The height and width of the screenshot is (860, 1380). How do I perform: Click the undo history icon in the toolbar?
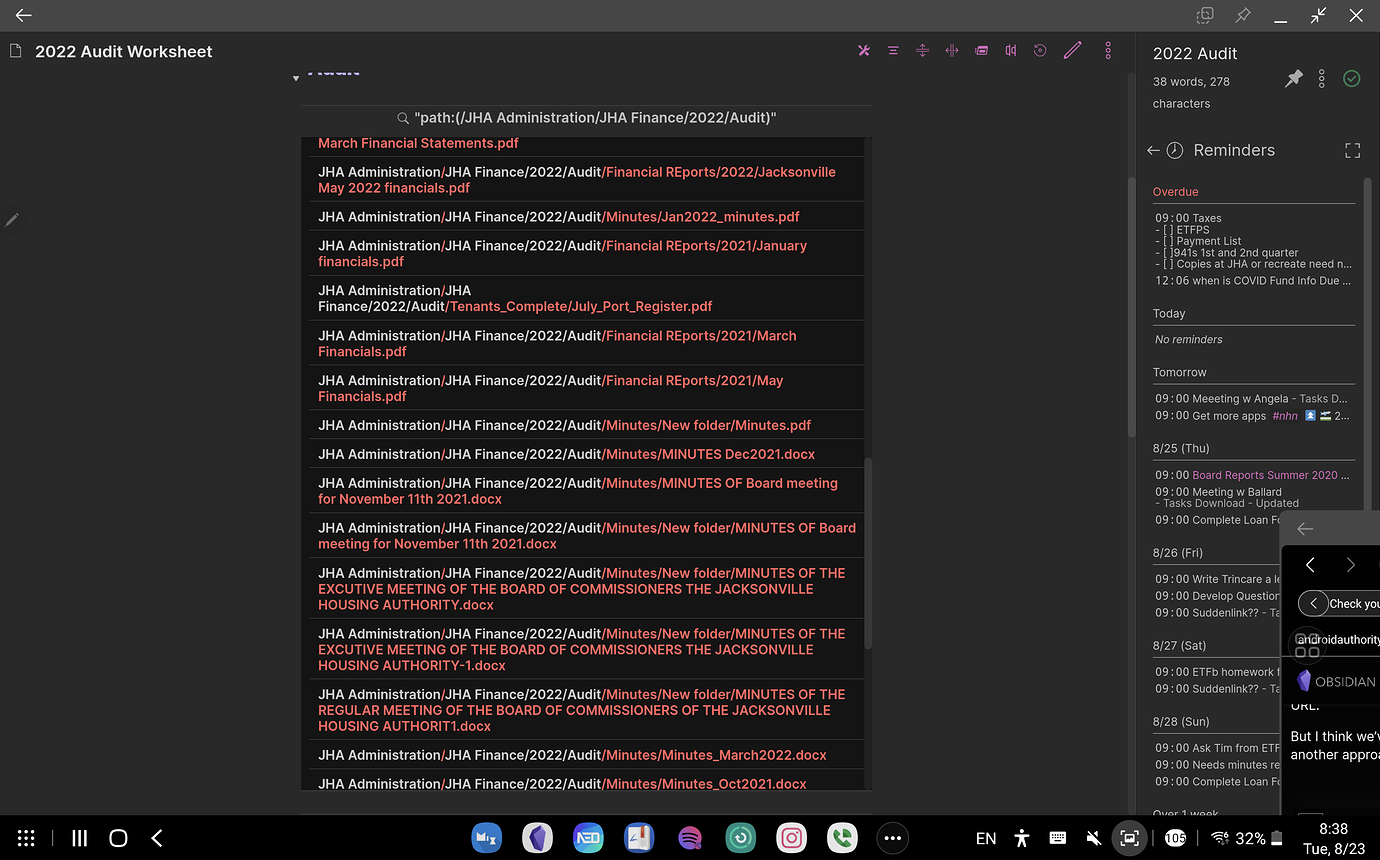[x=1040, y=50]
